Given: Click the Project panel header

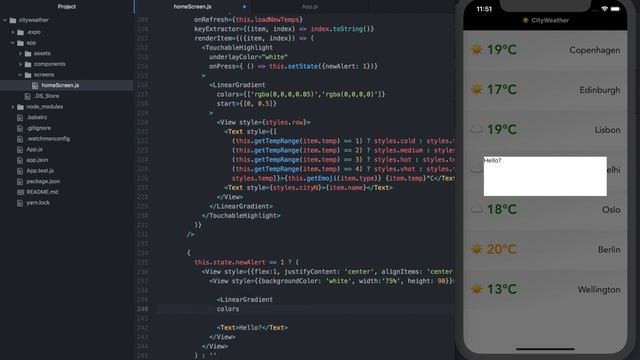Looking at the screenshot, I should click(x=67, y=7).
